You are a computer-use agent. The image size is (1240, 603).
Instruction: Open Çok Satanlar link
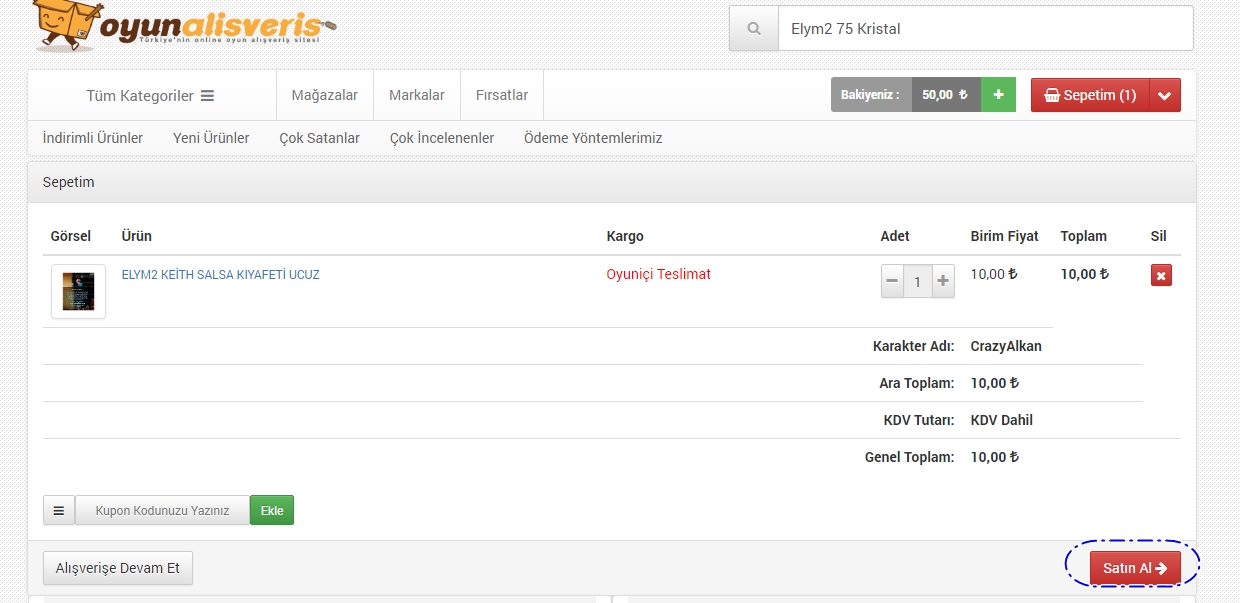tap(320, 138)
